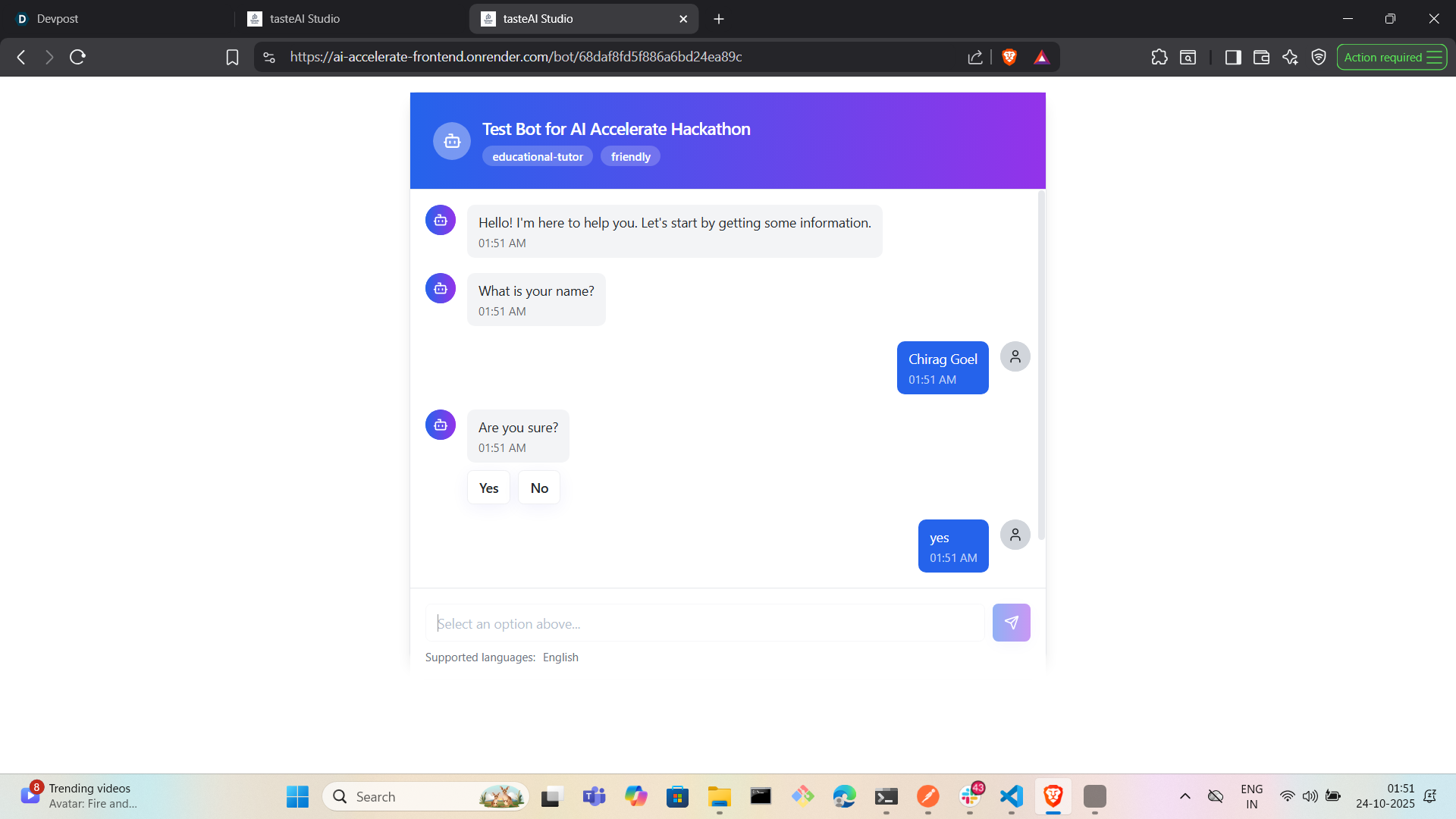Expand hidden system tray icons chevron
1456x819 pixels.
[1185, 796]
